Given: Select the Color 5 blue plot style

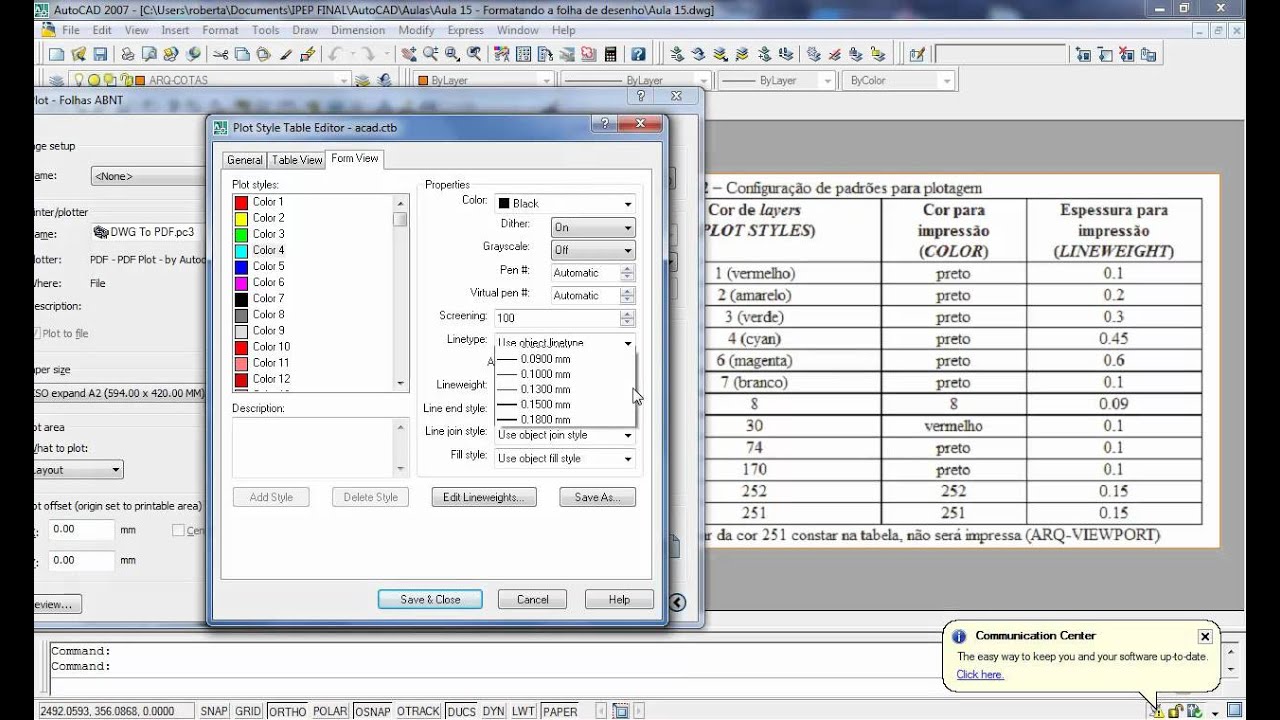Looking at the screenshot, I should (x=268, y=266).
